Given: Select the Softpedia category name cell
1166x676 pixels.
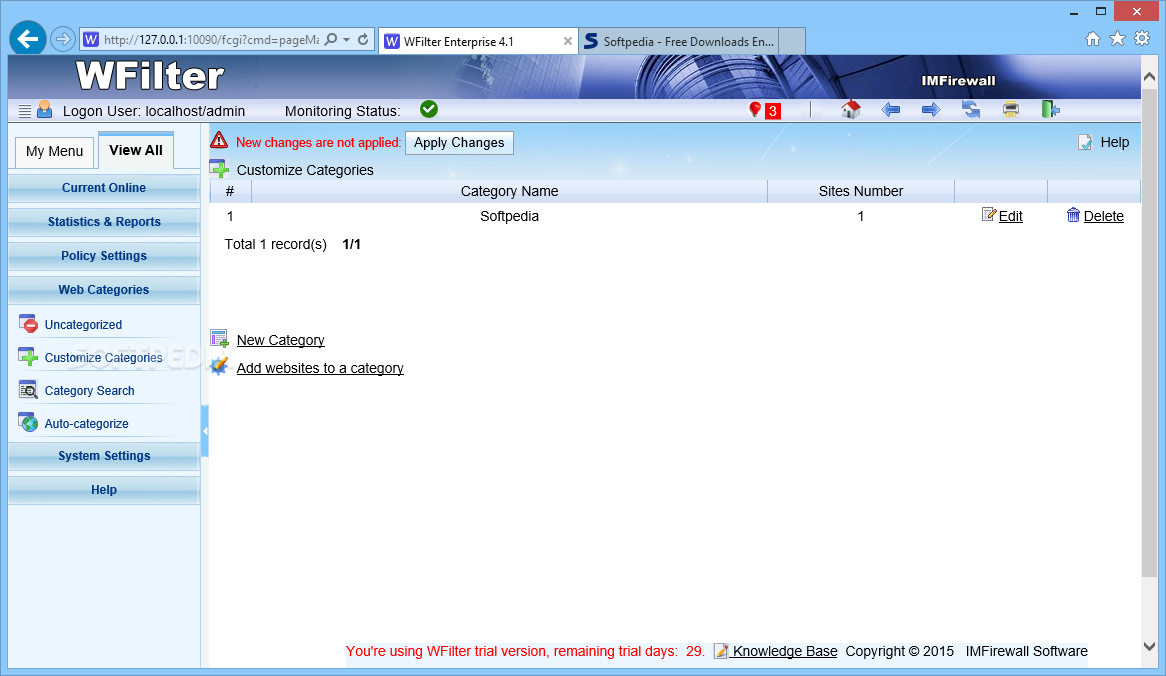Looking at the screenshot, I should coord(509,216).
